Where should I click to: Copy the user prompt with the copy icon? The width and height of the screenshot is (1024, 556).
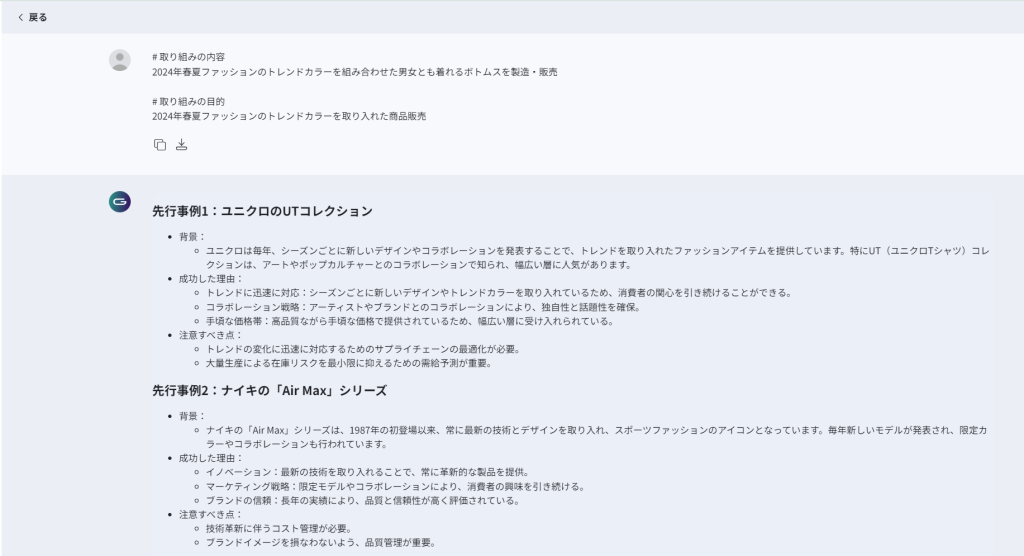160,145
